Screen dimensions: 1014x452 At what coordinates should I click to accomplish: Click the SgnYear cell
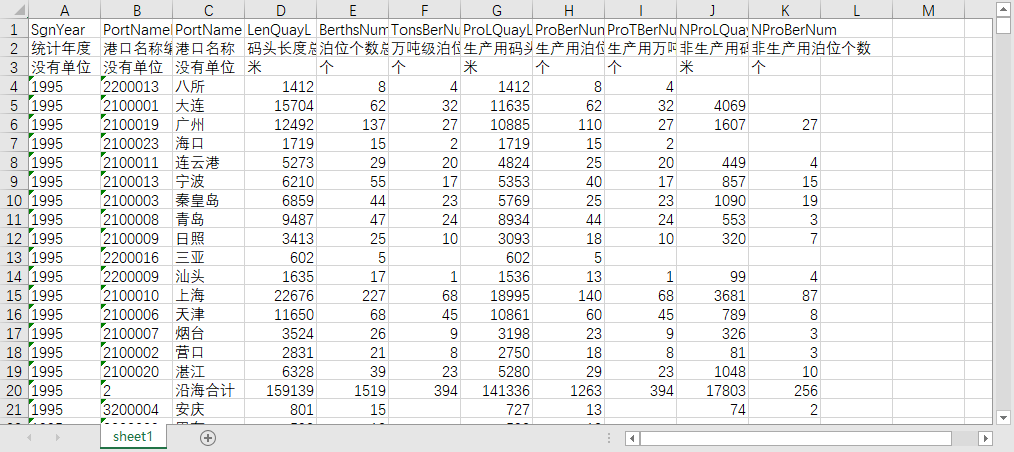pyautogui.click(x=65, y=29)
